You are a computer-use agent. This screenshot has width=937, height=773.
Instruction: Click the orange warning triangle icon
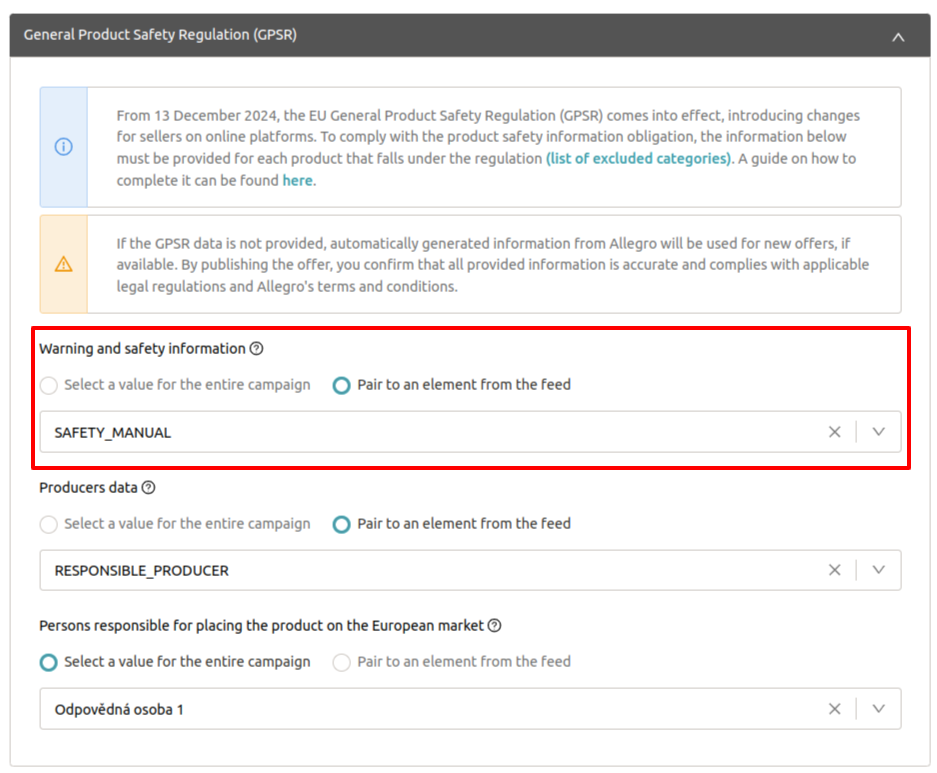click(64, 264)
